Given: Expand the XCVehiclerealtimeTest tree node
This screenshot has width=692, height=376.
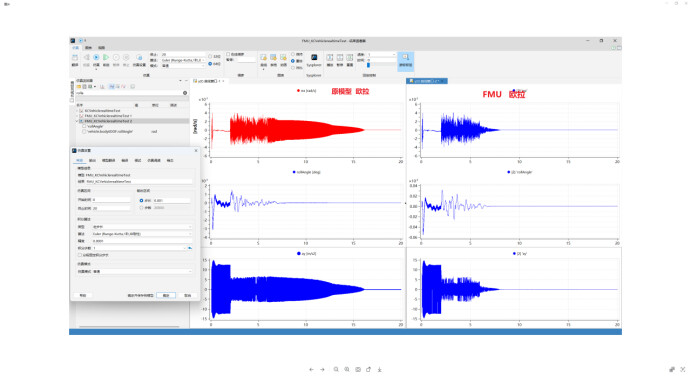Looking at the screenshot, I should coord(77,111).
